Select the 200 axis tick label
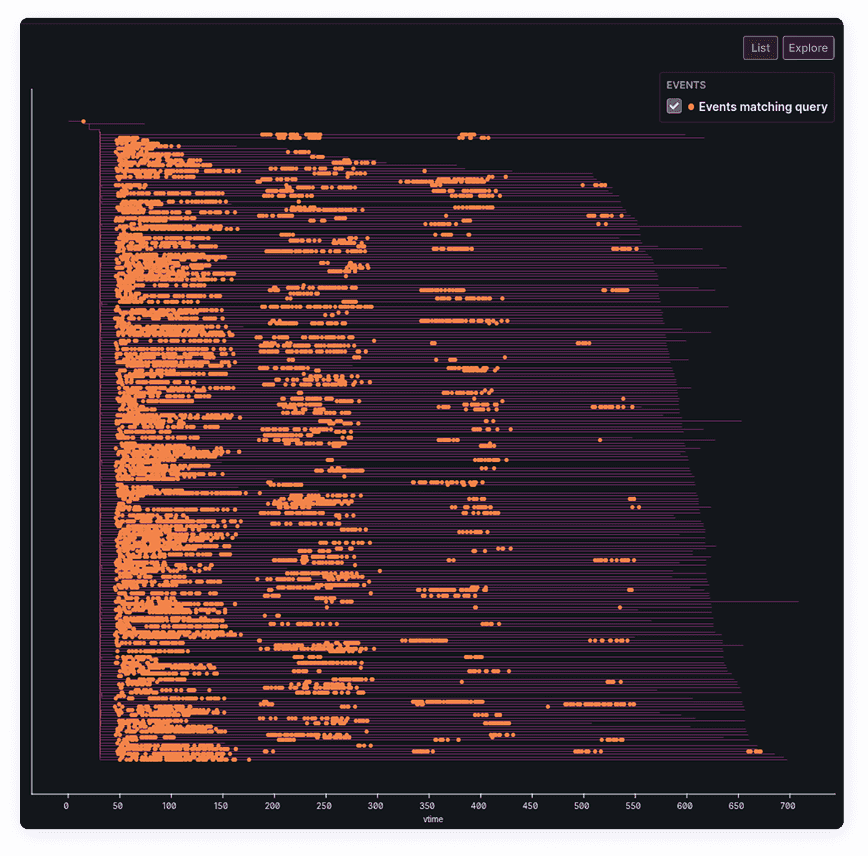Viewport: 868px width, 856px height. tap(273, 805)
